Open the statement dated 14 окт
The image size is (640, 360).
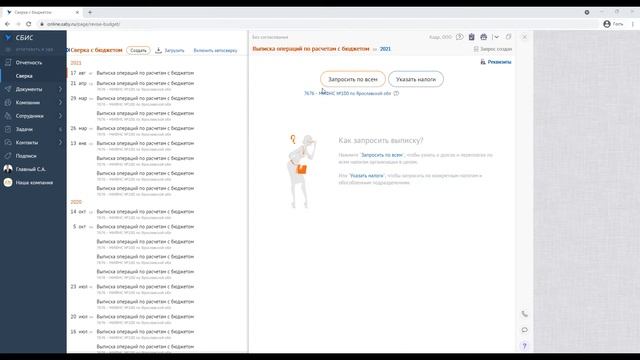coord(157,214)
